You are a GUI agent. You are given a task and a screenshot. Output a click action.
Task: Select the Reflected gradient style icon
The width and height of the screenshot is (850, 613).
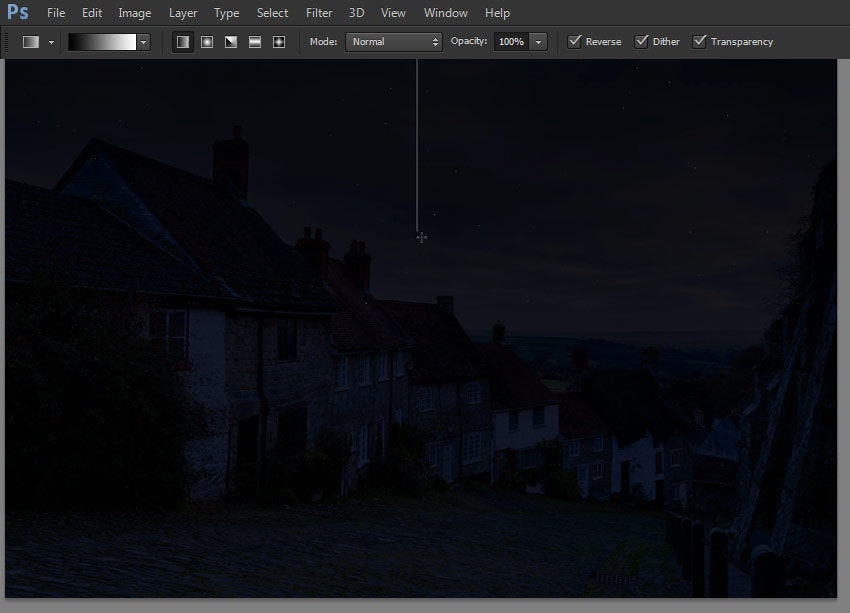tap(254, 42)
